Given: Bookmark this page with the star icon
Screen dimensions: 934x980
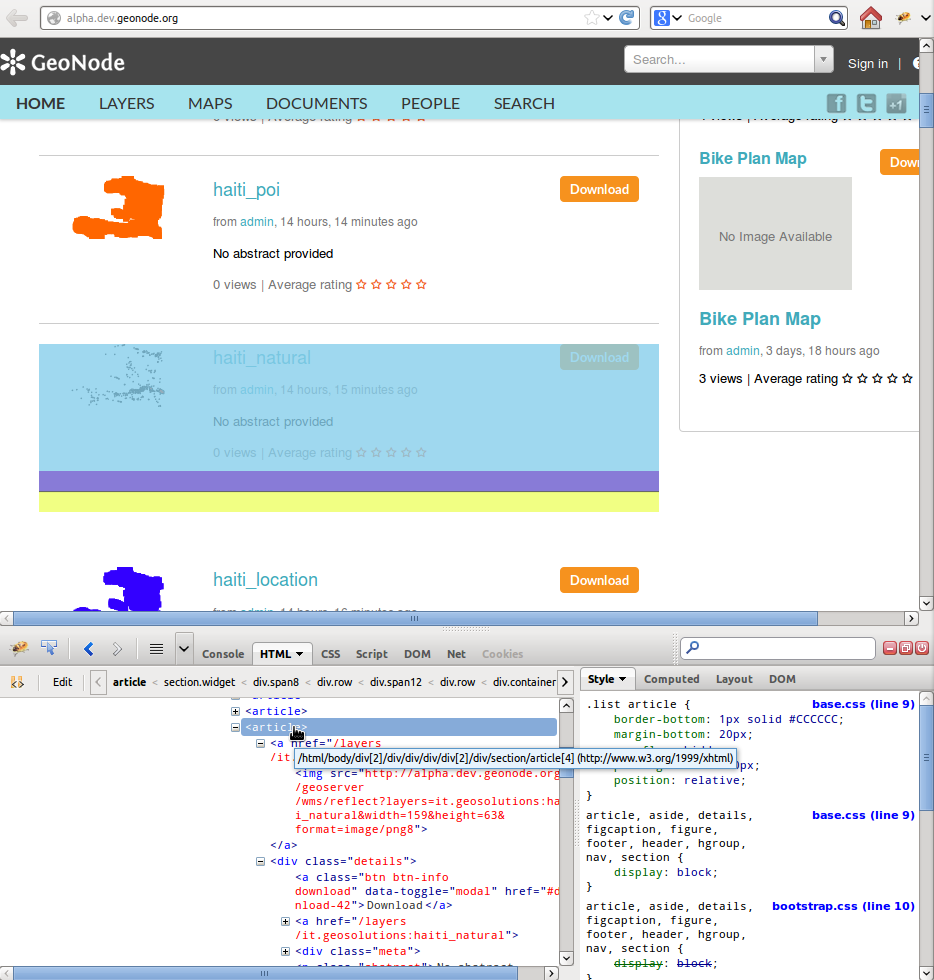Looking at the screenshot, I should (591, 18).
